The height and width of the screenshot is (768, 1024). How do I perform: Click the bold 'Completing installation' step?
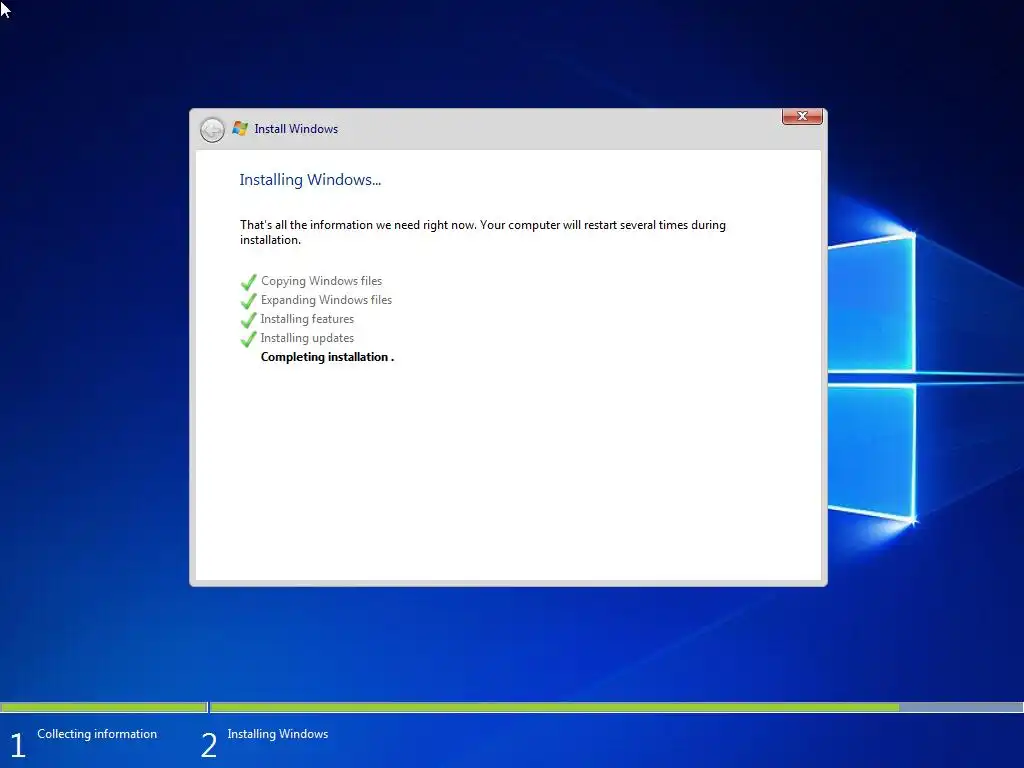tap(327, 357)
